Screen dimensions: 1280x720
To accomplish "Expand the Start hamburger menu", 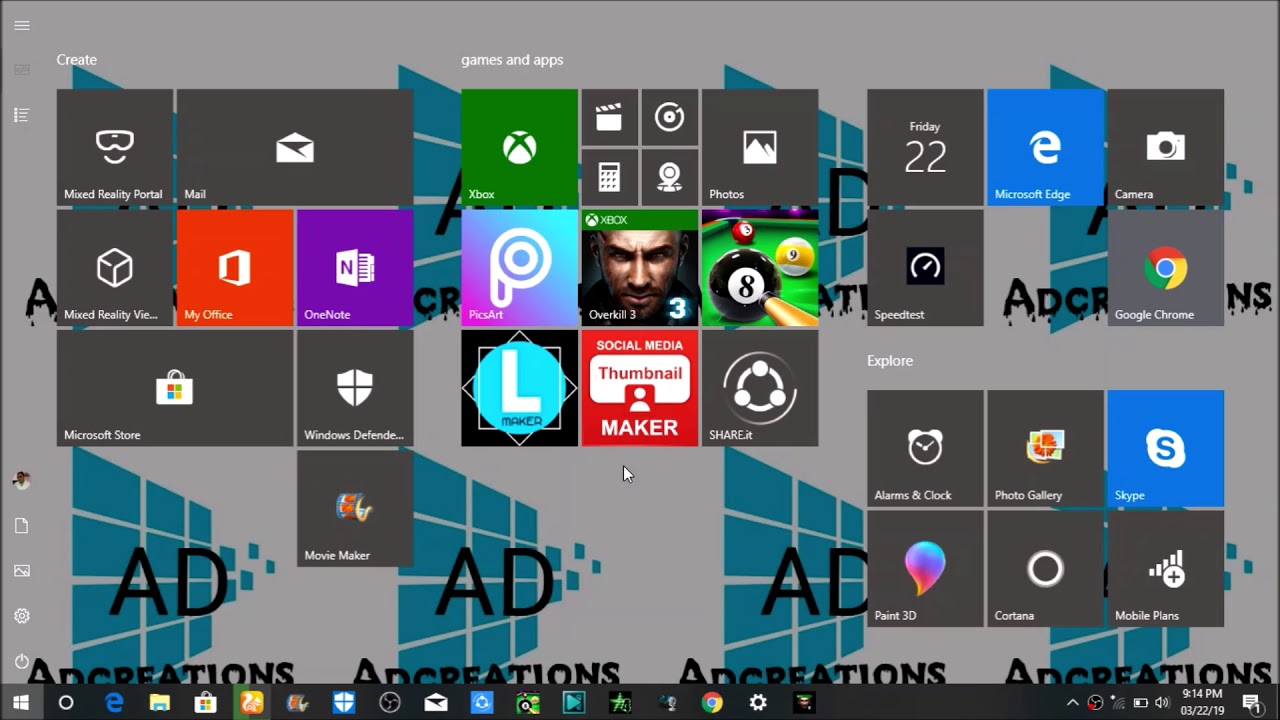I will pos(22,25).
